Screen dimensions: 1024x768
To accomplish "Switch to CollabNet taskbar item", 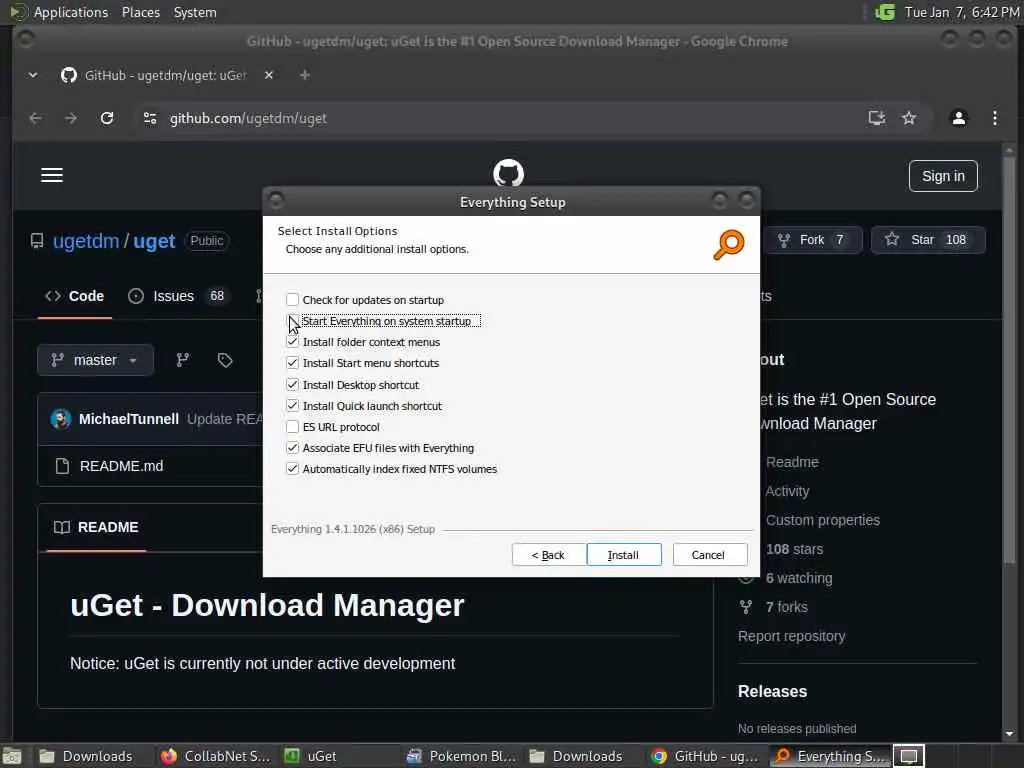I will click(x=216, y=756).
